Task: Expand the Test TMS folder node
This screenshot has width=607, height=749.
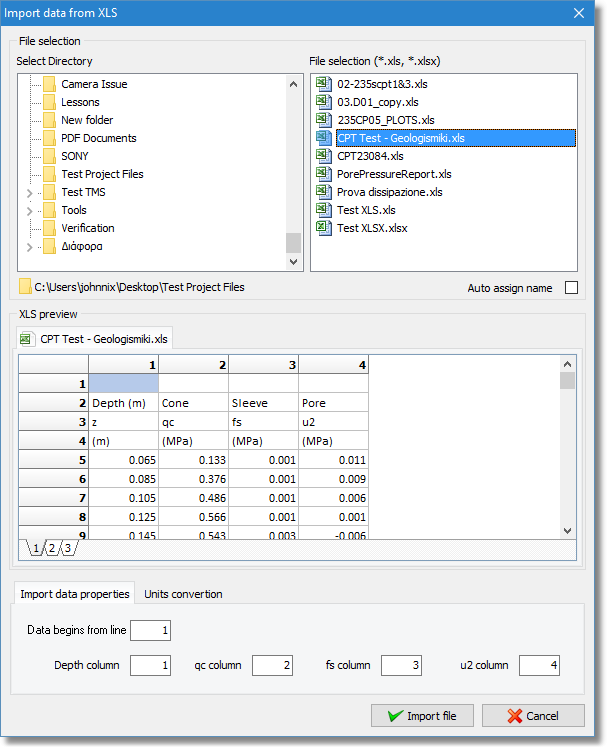Action: coord(29,192)
